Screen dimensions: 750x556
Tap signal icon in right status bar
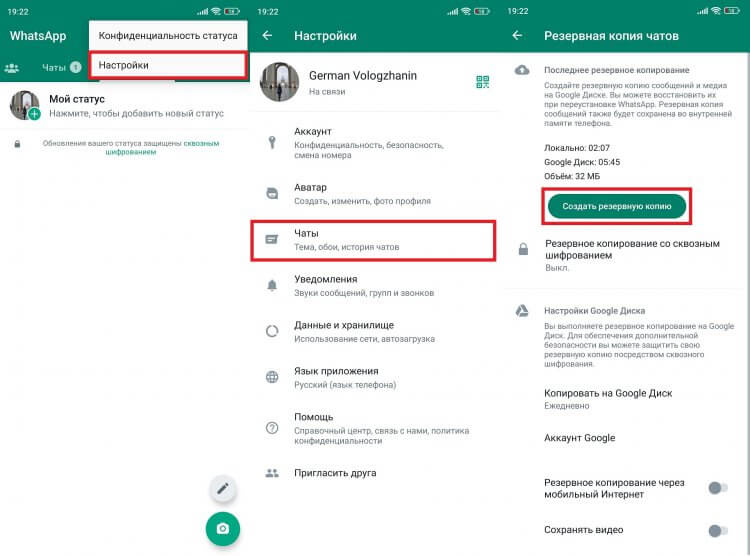[702, 11]
